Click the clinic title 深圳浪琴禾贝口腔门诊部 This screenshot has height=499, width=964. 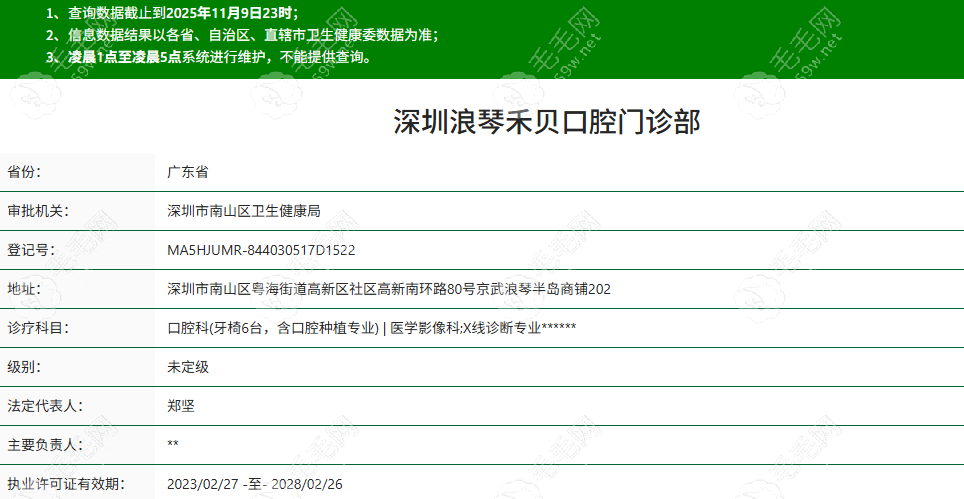click(546, 122)
